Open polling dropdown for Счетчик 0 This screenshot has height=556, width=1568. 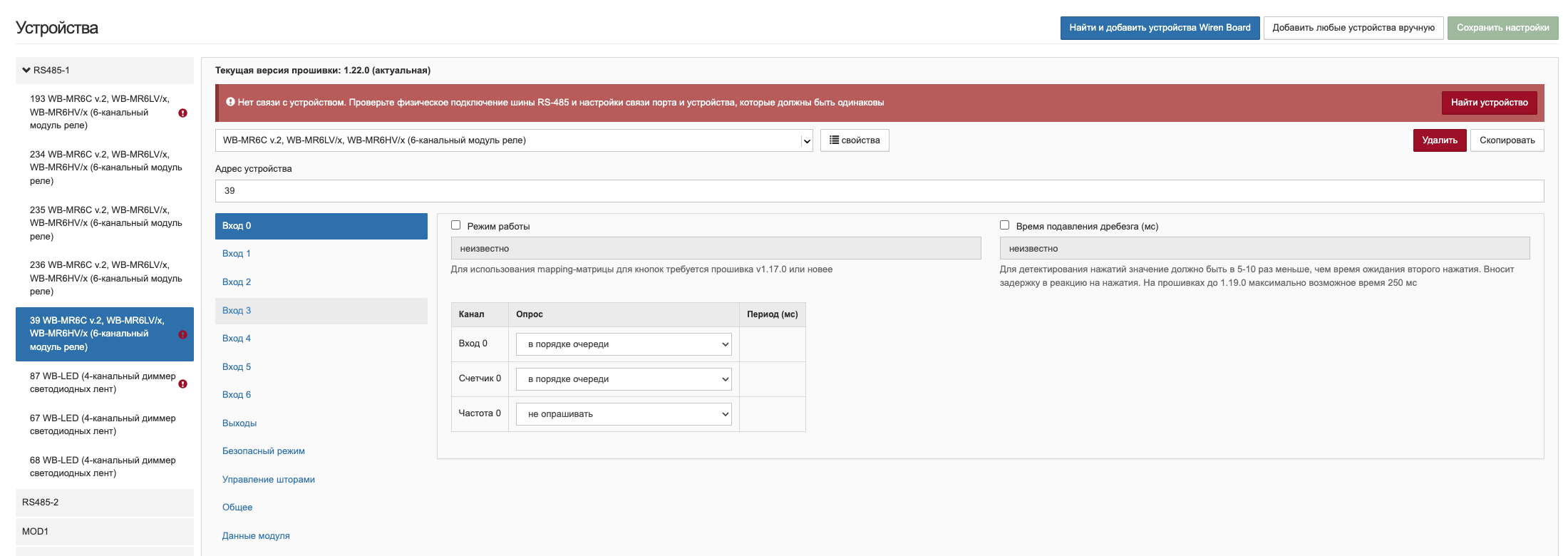[x=624, y=379]
